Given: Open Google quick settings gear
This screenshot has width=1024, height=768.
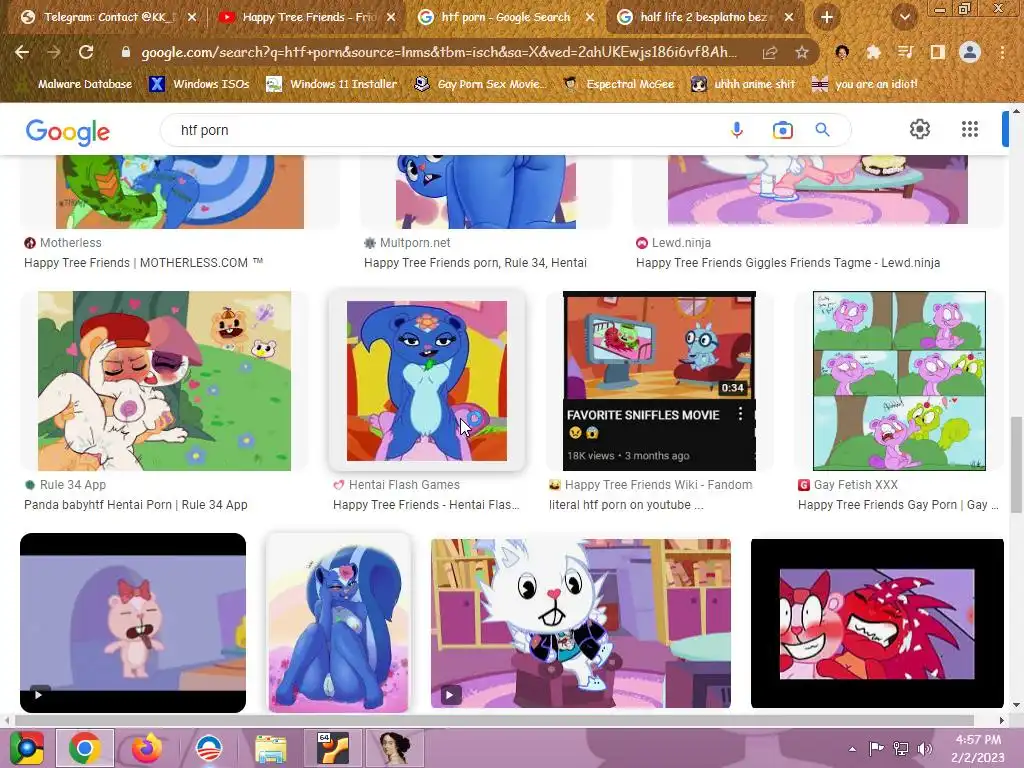Looking at the screenshot, I should click(920, 129).
